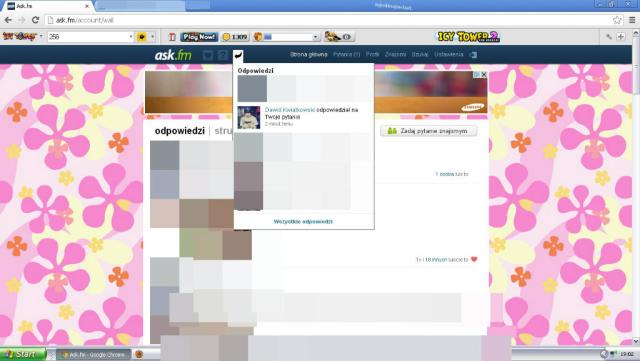Click the plus icon in the toolbar
640x361 pixels.
[621, 37]
